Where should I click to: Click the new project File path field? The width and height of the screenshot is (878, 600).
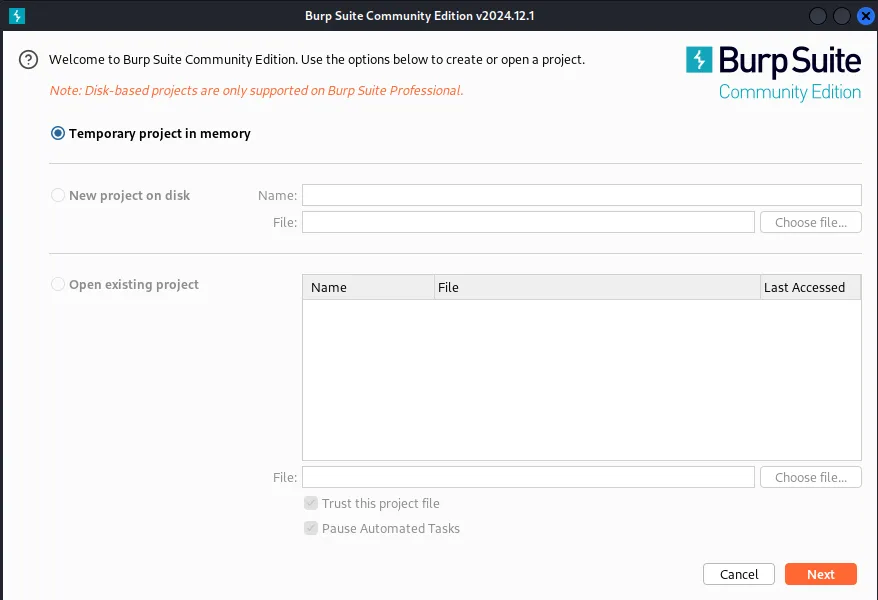528,222
